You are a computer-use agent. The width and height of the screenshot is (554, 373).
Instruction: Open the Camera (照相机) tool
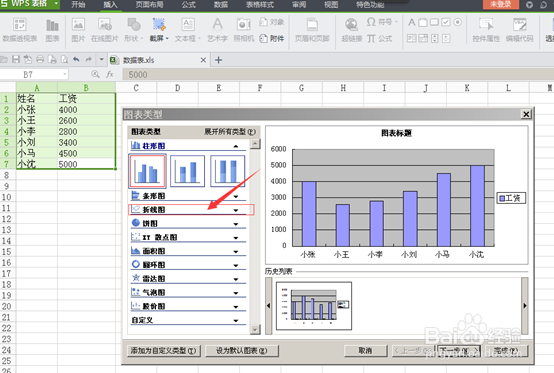click(x=244, y=30)
